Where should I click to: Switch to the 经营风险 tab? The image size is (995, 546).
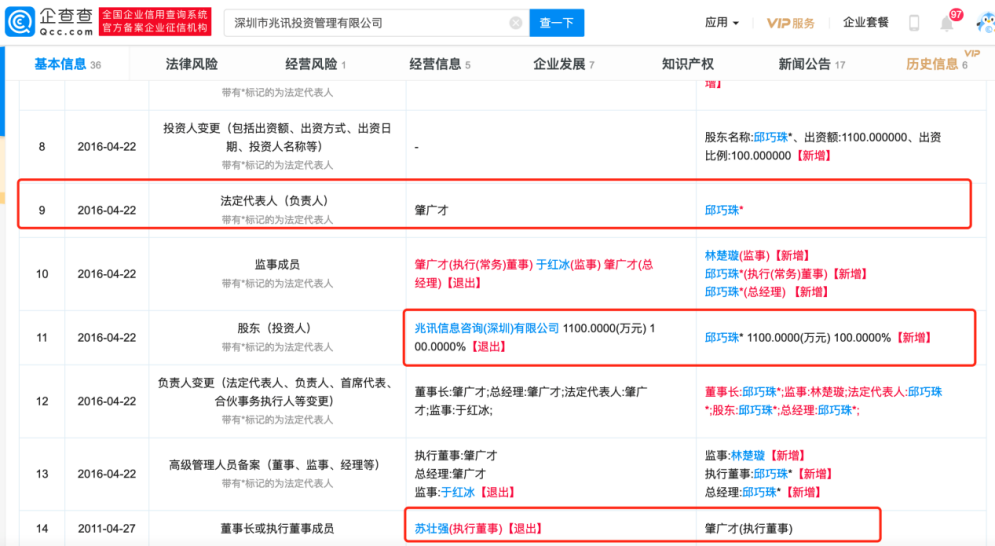(x=315, y=64)
